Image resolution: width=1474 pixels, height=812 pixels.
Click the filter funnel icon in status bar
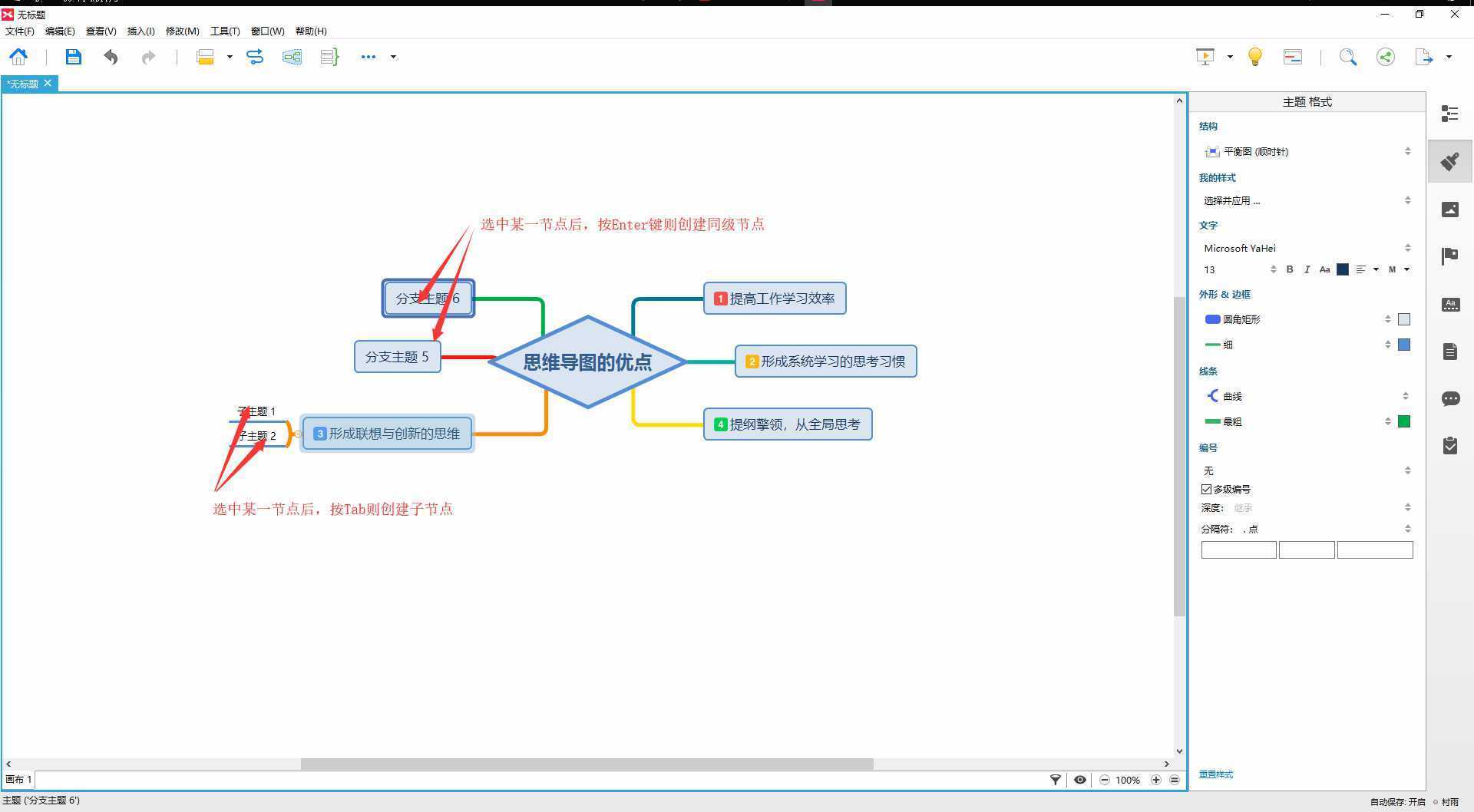point(1056,780)
